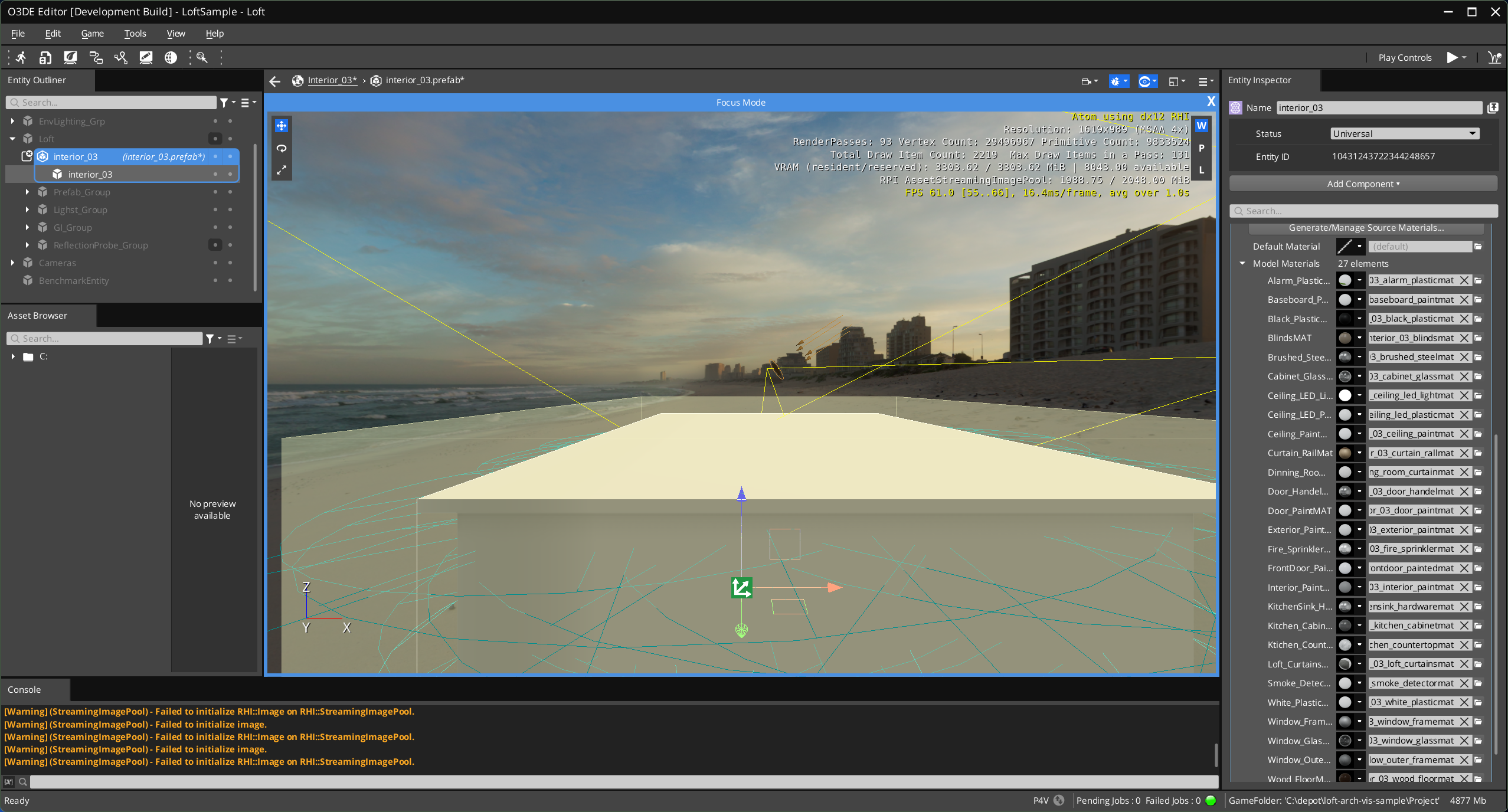Open the Status Universal dropdown

1404,134
